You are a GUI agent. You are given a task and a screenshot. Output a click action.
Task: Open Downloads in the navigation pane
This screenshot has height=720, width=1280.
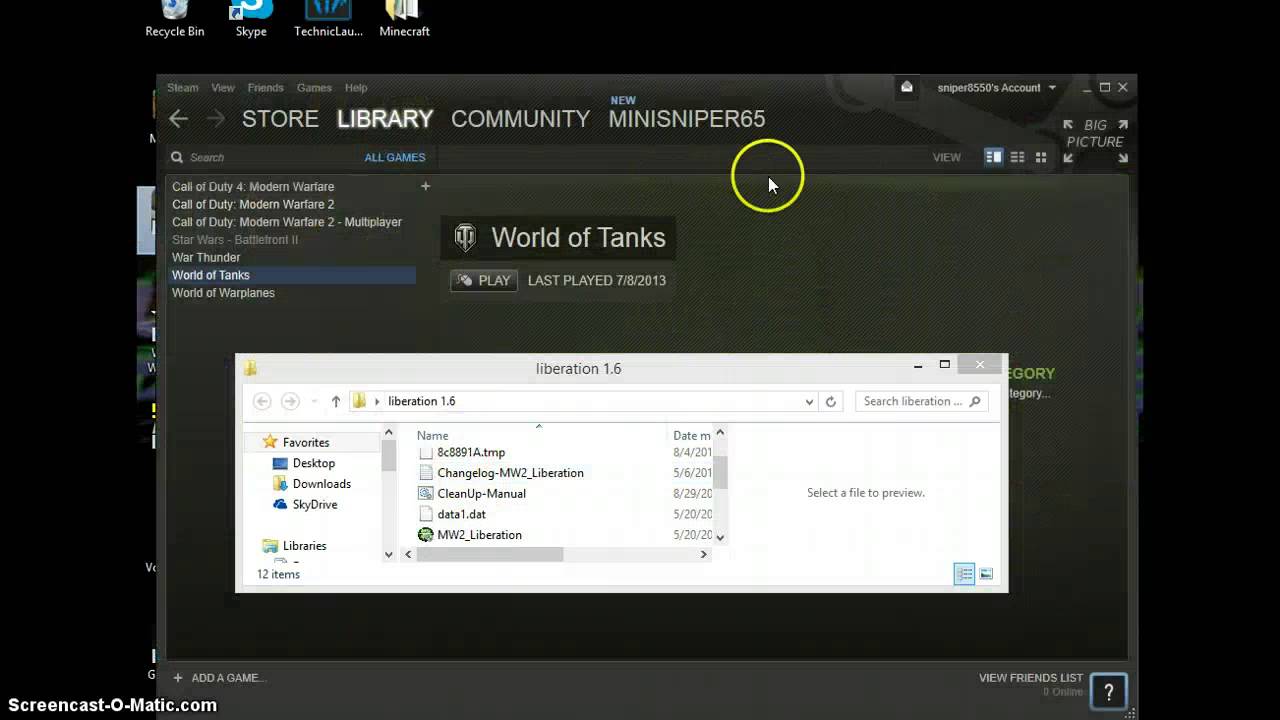pyautogui.click(x=322, y=484)
